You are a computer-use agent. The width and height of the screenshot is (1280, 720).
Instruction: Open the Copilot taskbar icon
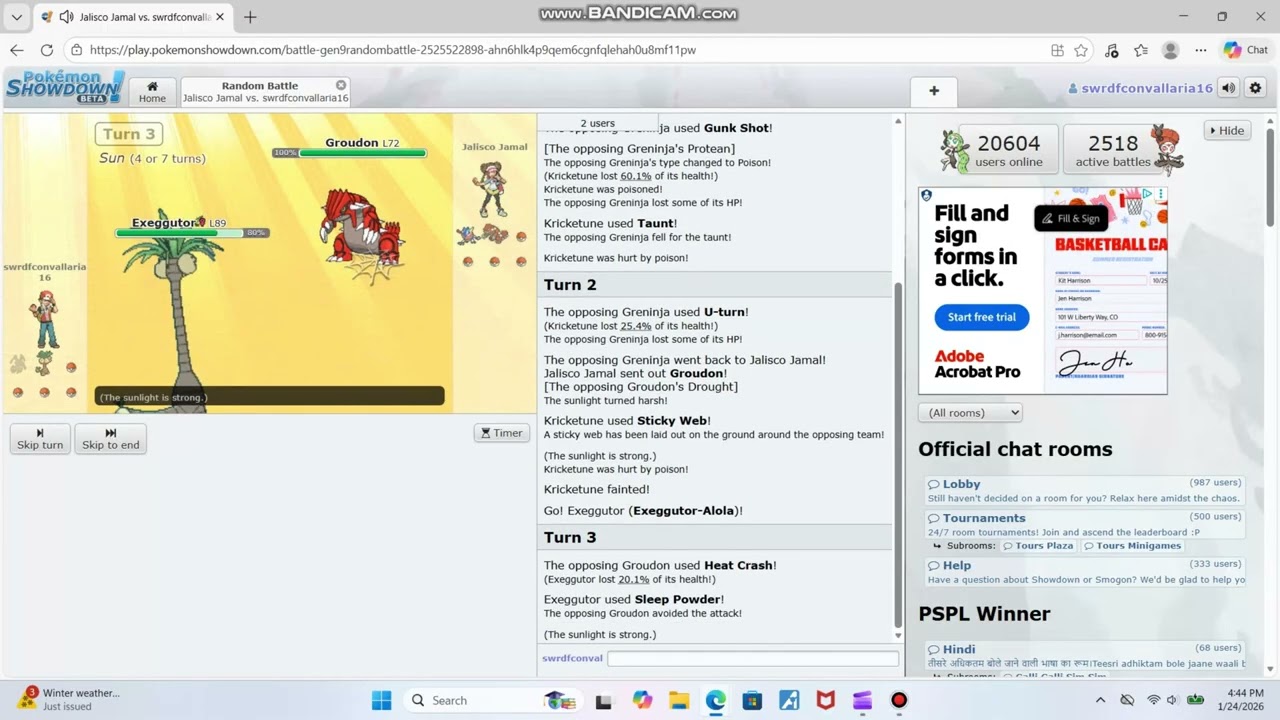point(642,700)
